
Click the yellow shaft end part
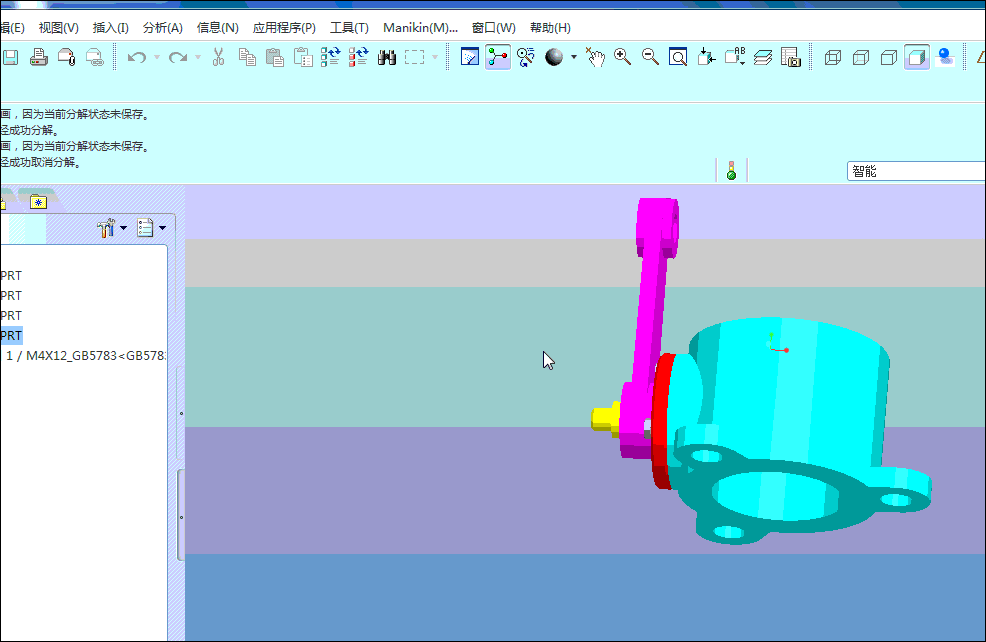(605, 420)
